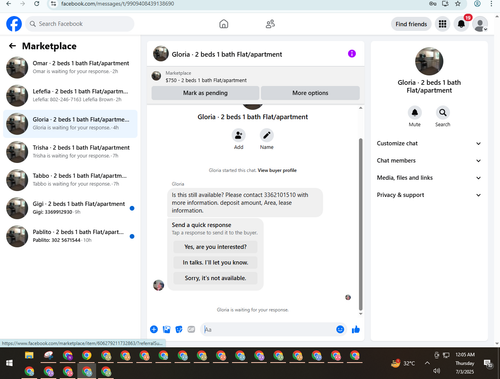Screen dimensions: 500x379
Task: Send 'In talks. I'll let you know.' response
Action: 215,263
